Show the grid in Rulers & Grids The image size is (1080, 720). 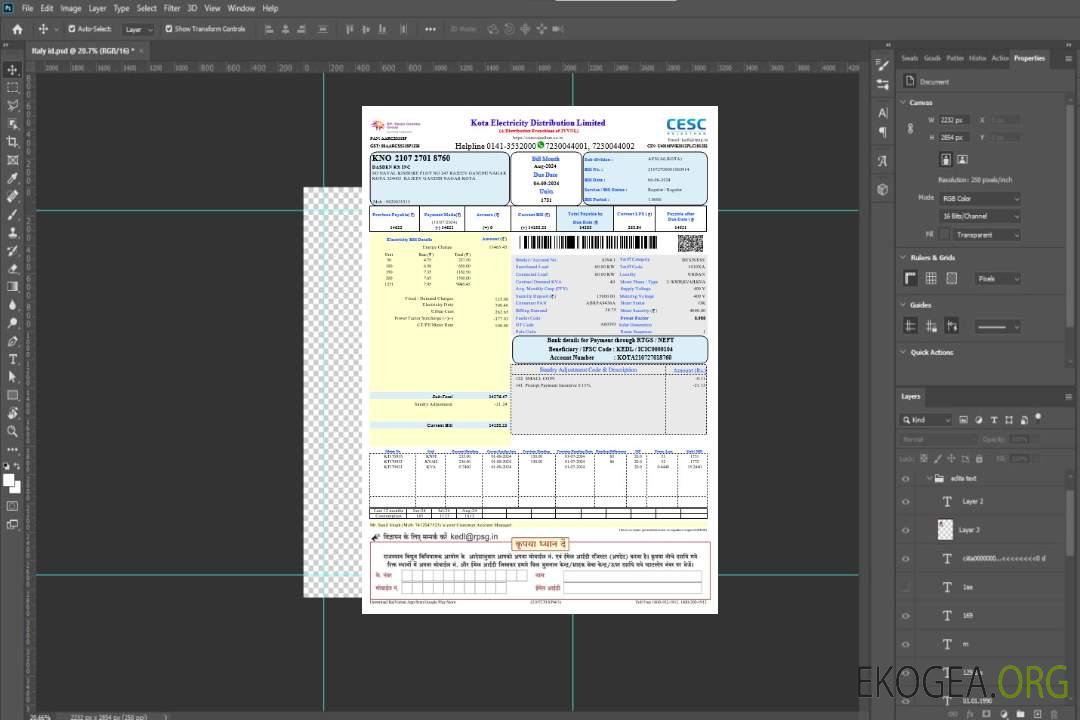click(x=930, y=279)
